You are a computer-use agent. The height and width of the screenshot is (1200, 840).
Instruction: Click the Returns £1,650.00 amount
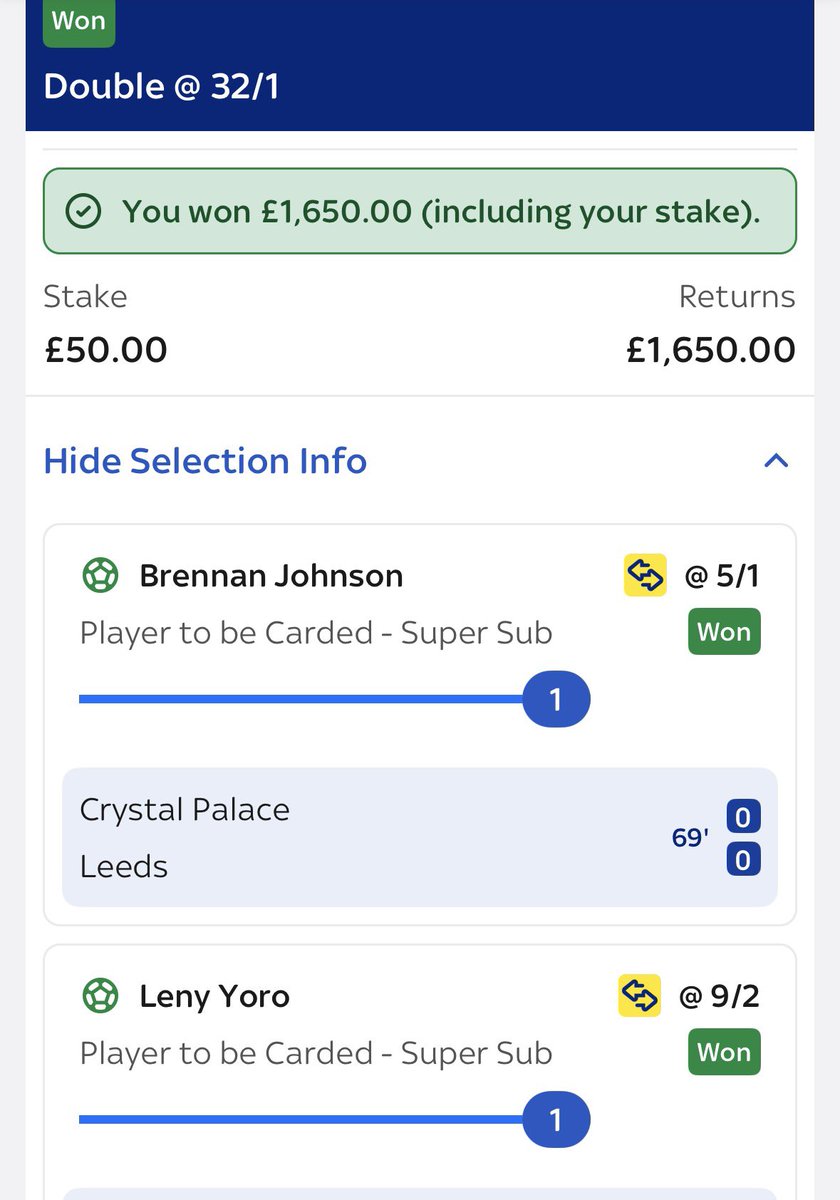click(x=711, y=350)
